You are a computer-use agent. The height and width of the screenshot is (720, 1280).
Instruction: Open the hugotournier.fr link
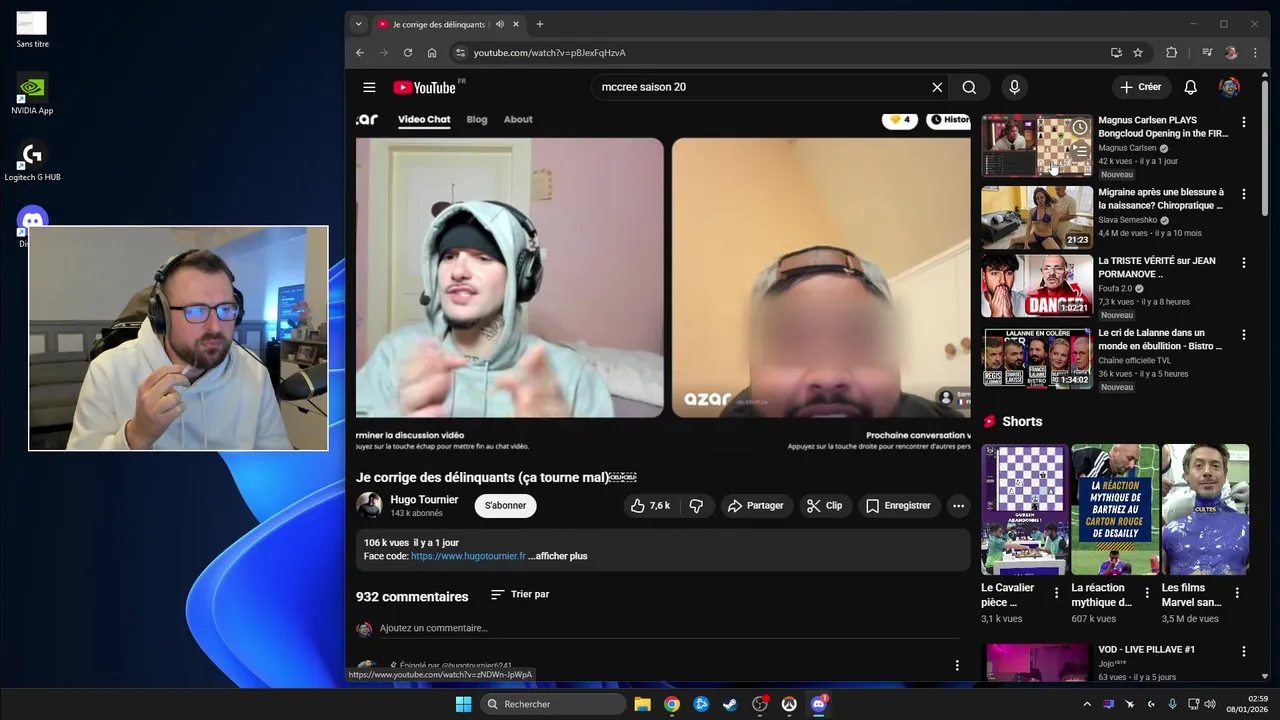tap(468, 556)
